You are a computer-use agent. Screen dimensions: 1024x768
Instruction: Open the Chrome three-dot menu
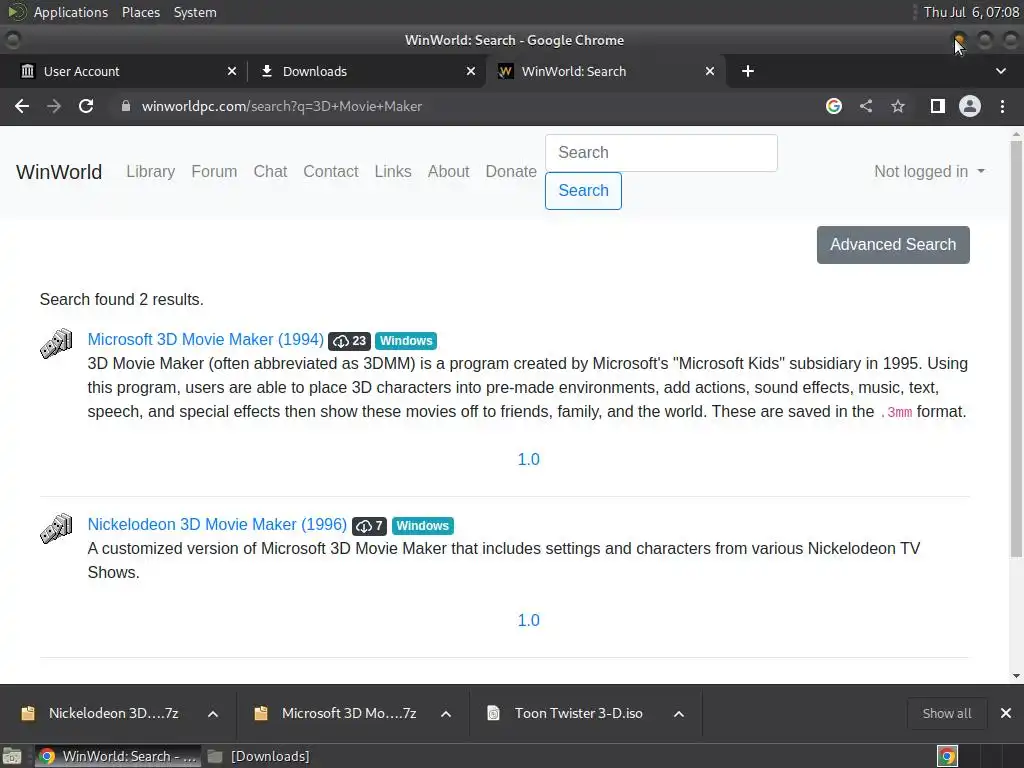tap(1002, 106)
